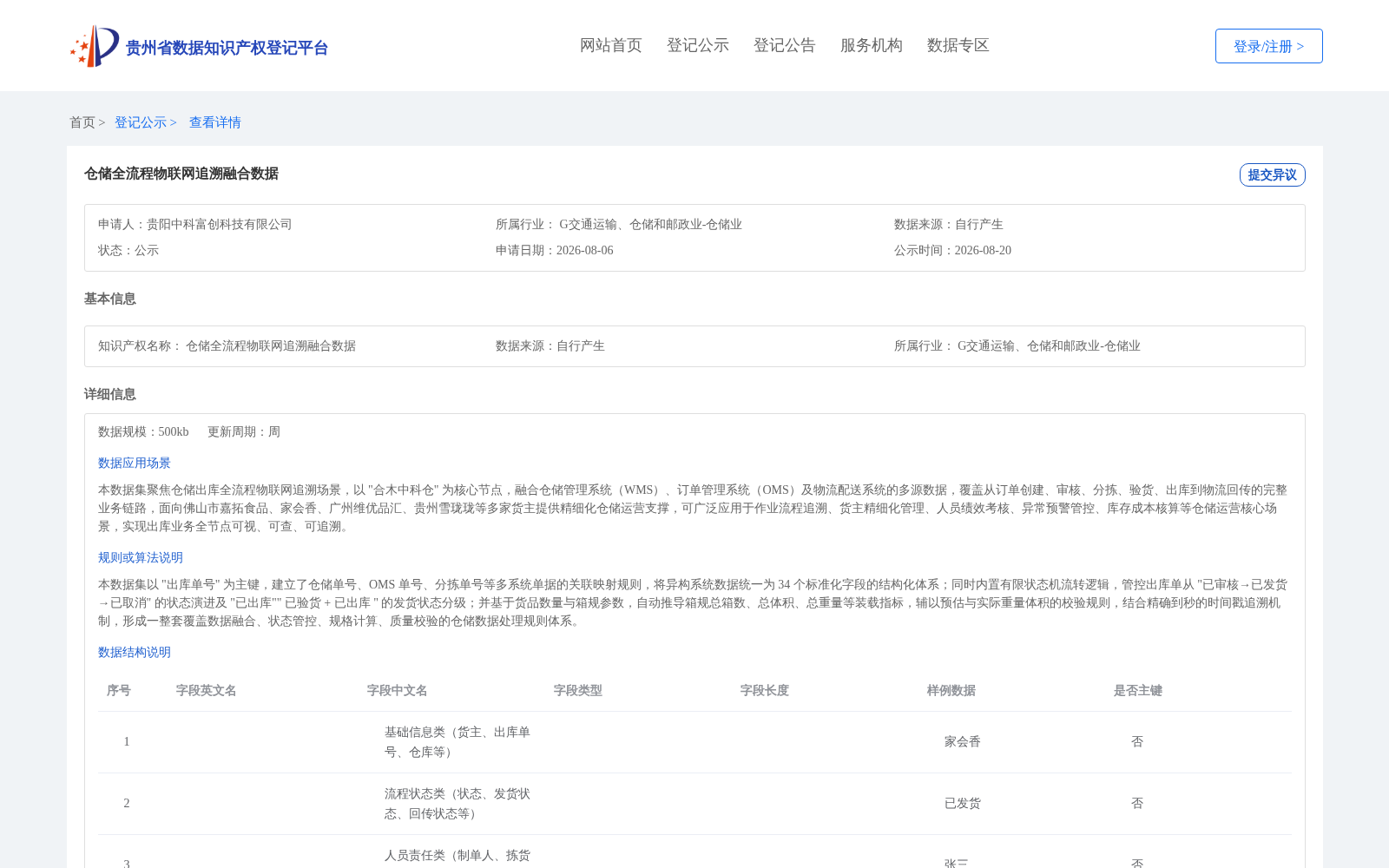1389x868 pixels.
Task: Open the 登记公示 navigation item
Action: coord(698,45)
